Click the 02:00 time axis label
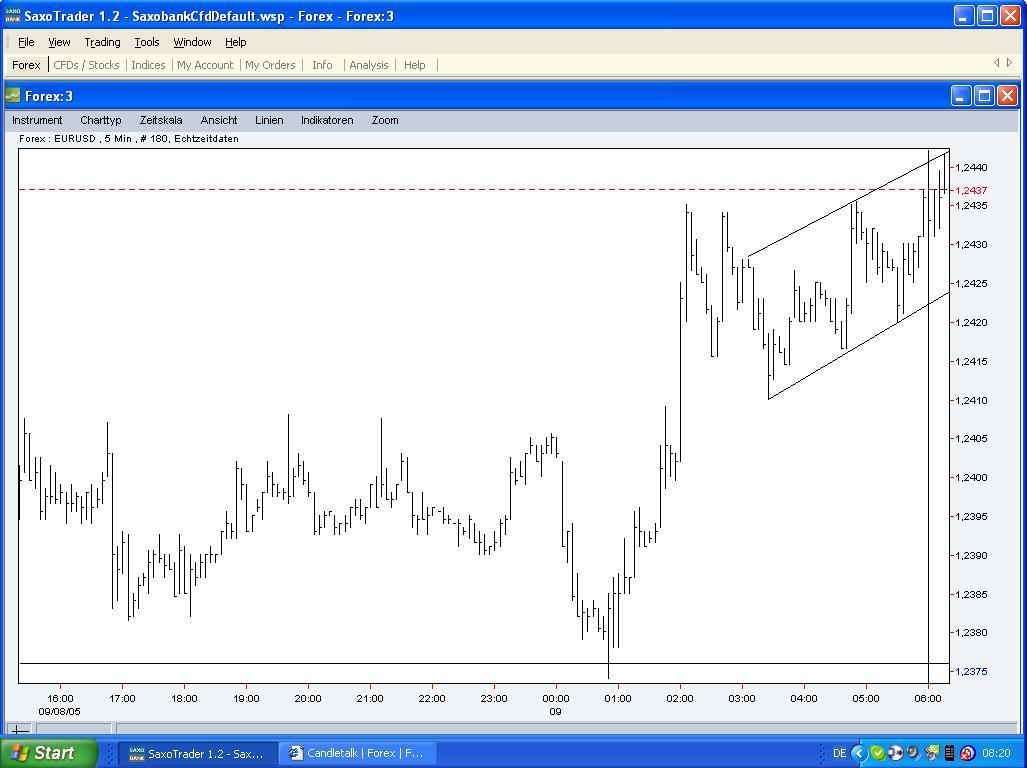Image resolution: width=1027 pixels, height=768 pixels. coord(680,699)
